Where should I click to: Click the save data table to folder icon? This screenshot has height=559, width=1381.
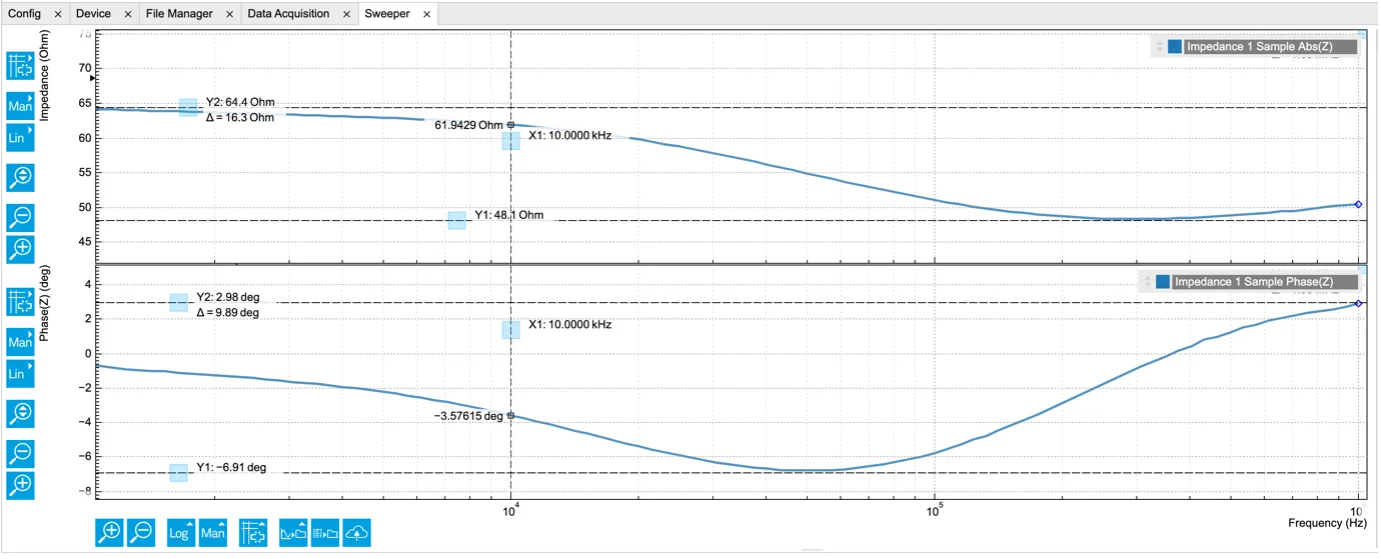click(x=325, y=533)
